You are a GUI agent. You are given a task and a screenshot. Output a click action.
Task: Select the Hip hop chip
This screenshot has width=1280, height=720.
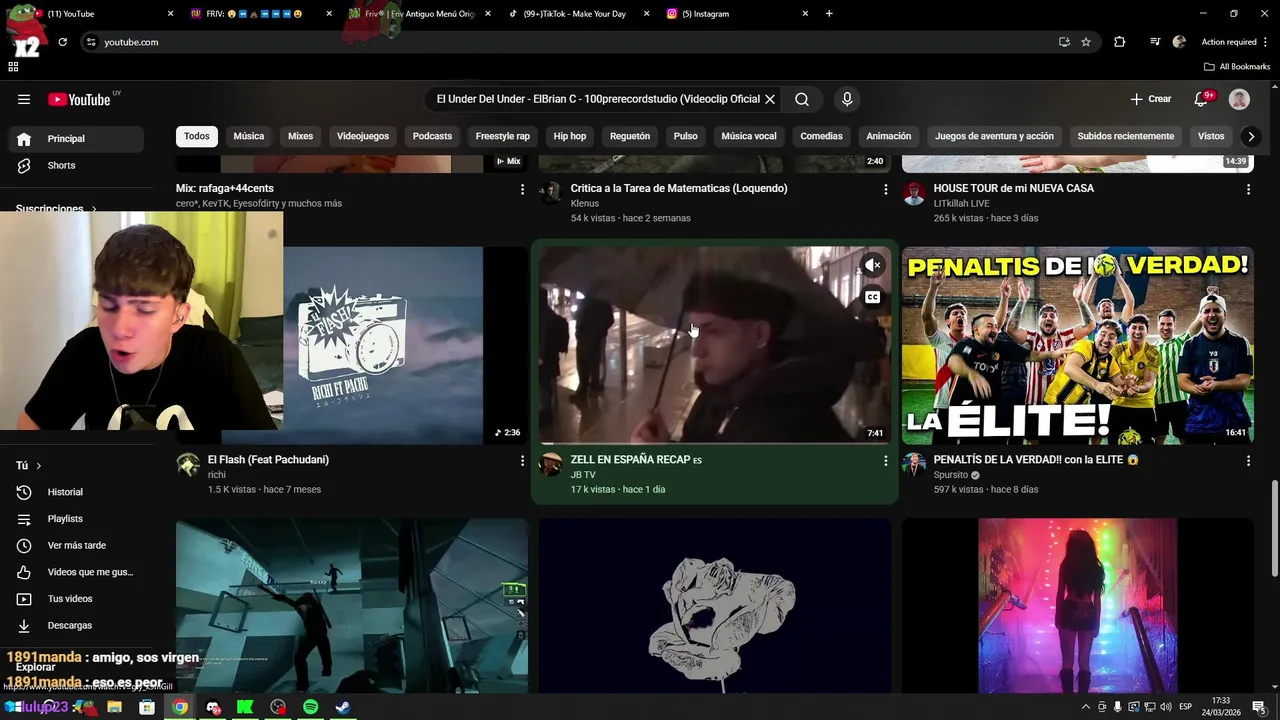(x=570, y=136)
